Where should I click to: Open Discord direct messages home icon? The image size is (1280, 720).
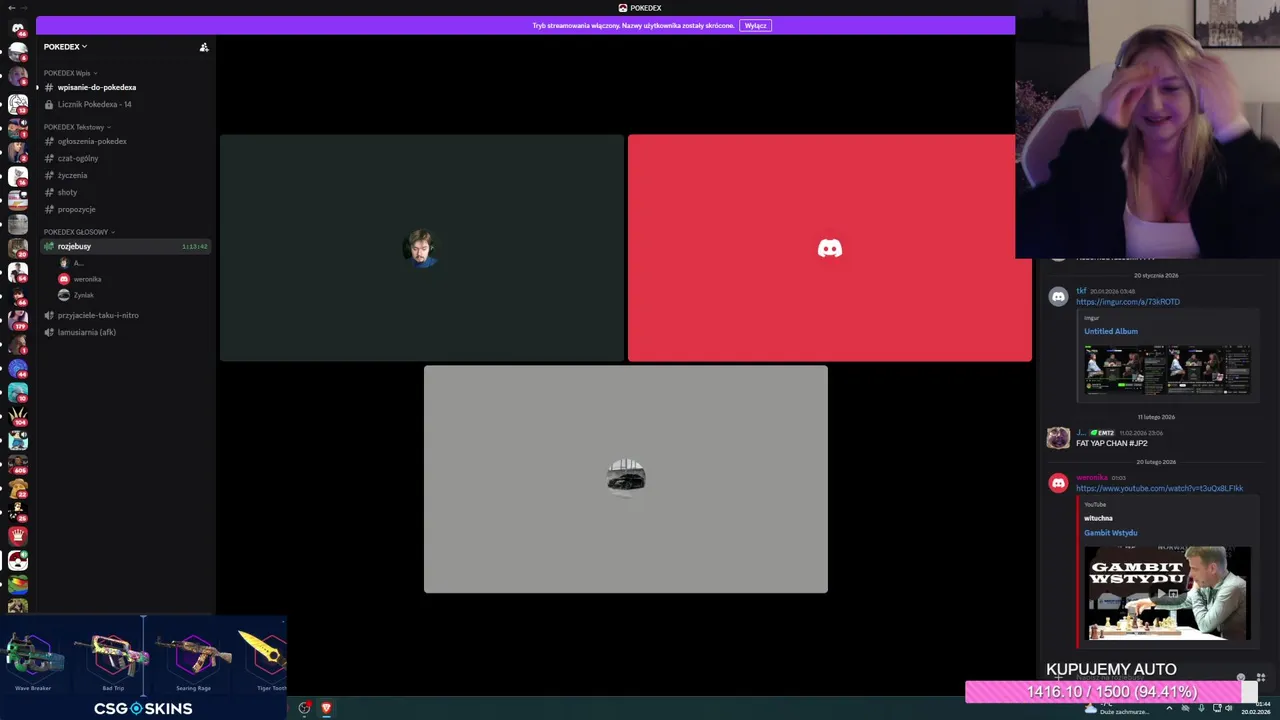coord(18,28)
